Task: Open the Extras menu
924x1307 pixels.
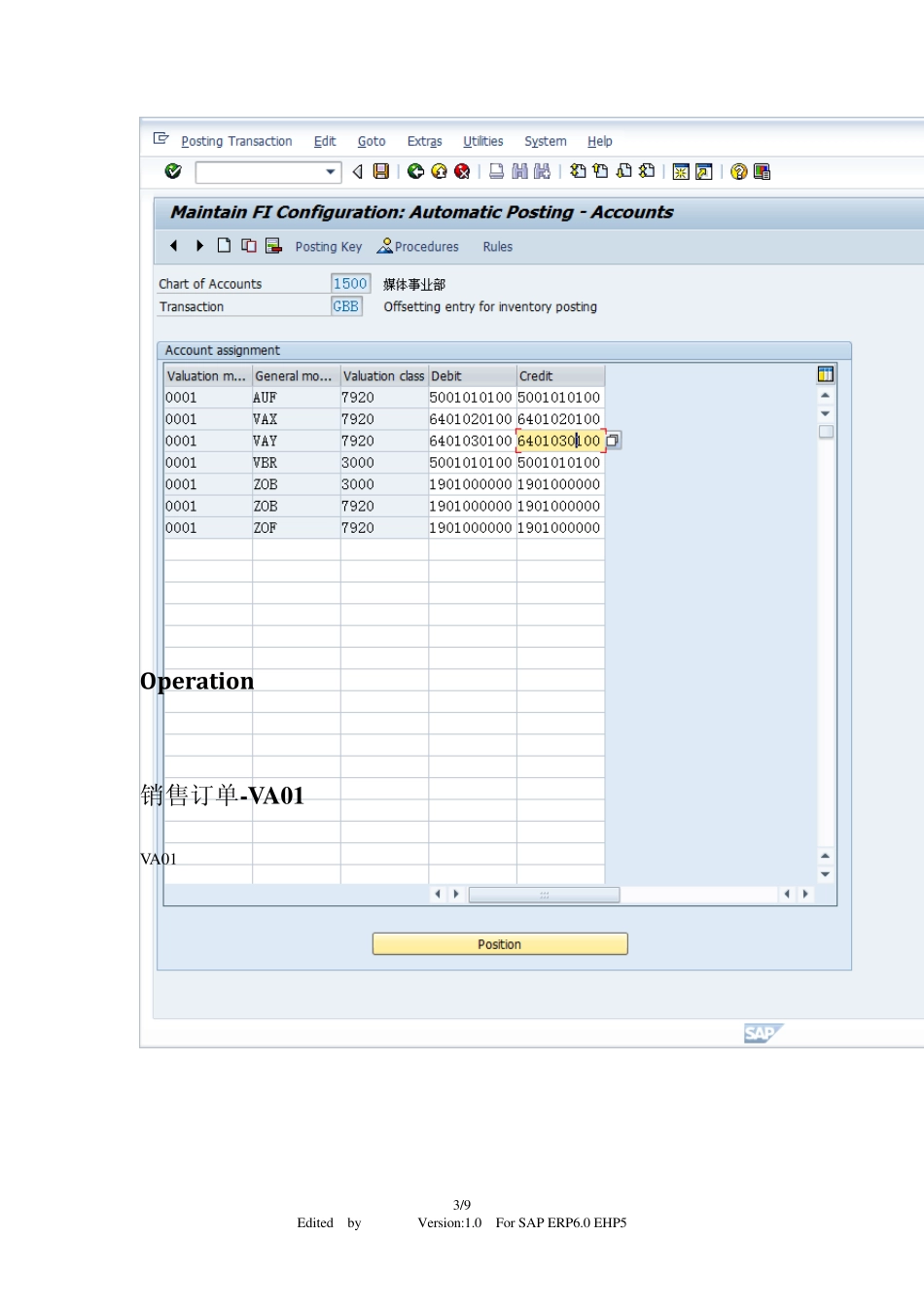Action: tap(424, 141)
